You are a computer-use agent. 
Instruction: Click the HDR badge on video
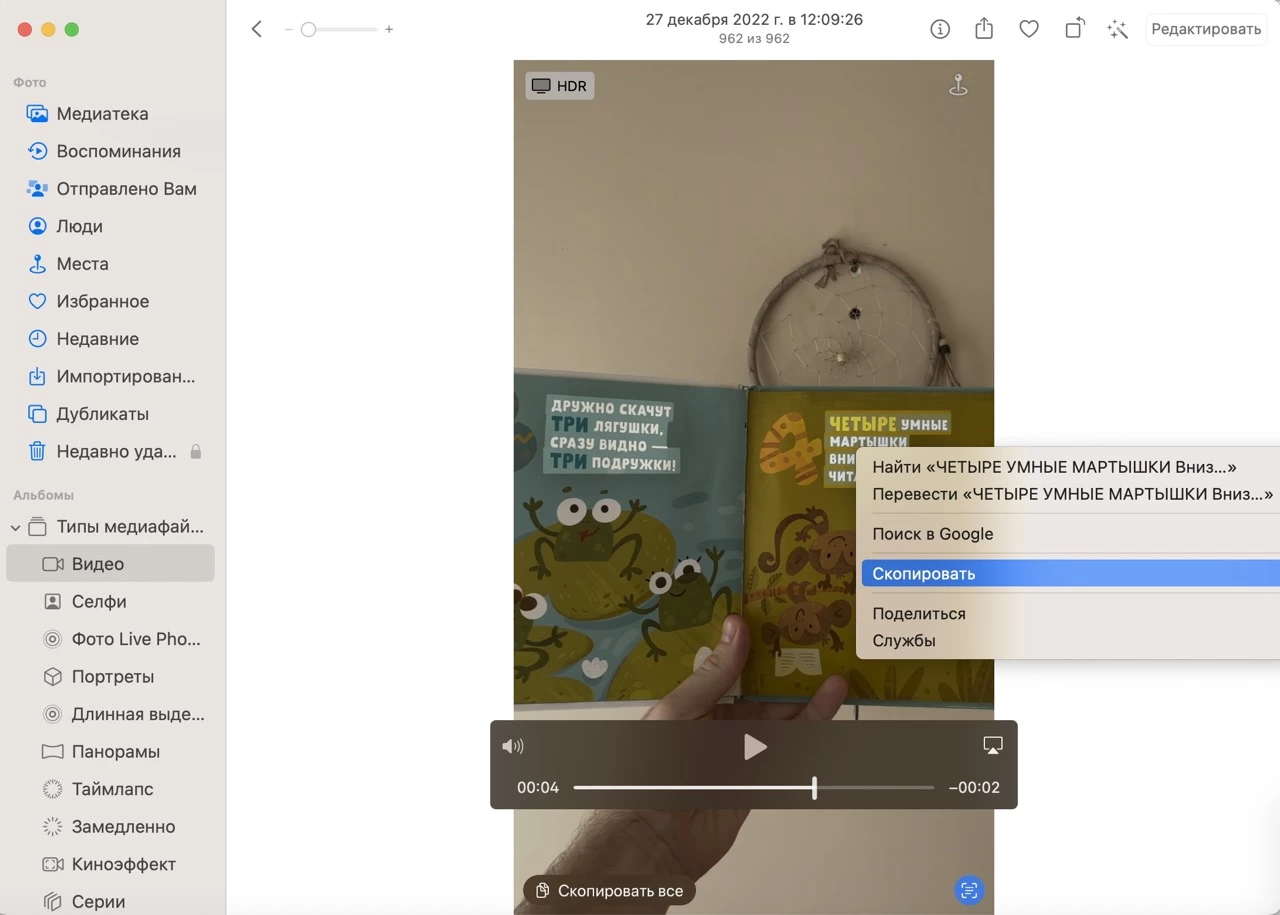(x=560, y=86)
